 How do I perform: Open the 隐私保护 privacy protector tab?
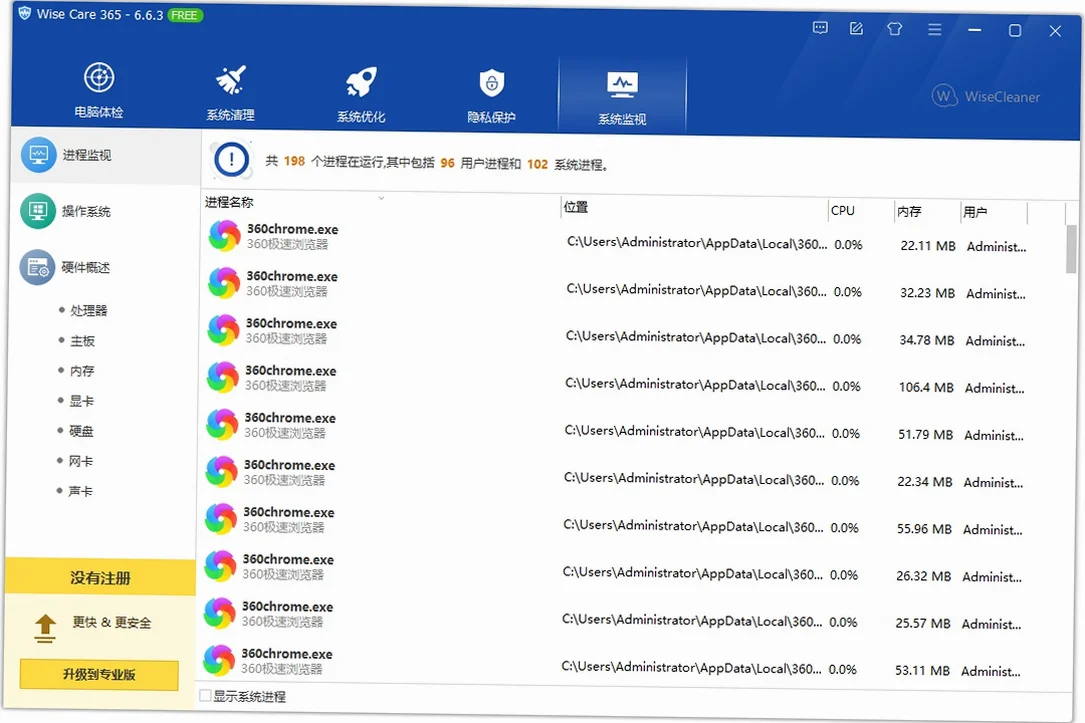(x=491, y=96)
